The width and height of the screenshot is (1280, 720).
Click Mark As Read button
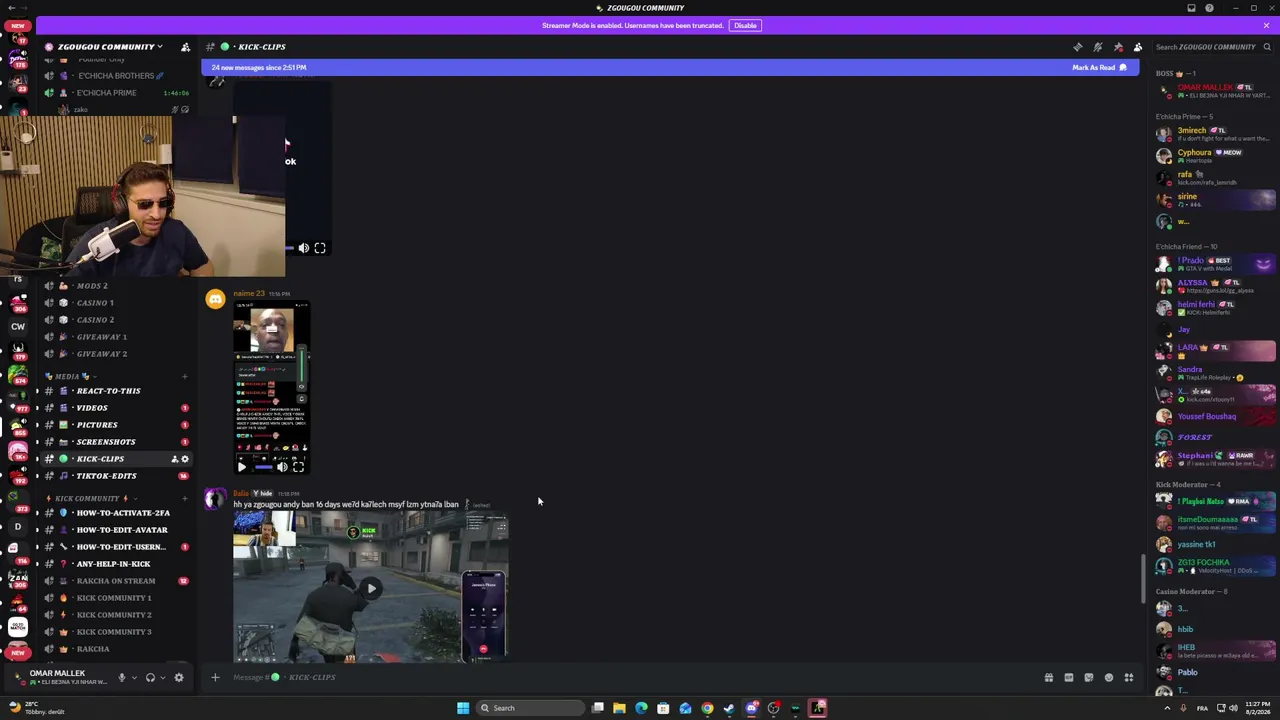tap(1099, 67)
